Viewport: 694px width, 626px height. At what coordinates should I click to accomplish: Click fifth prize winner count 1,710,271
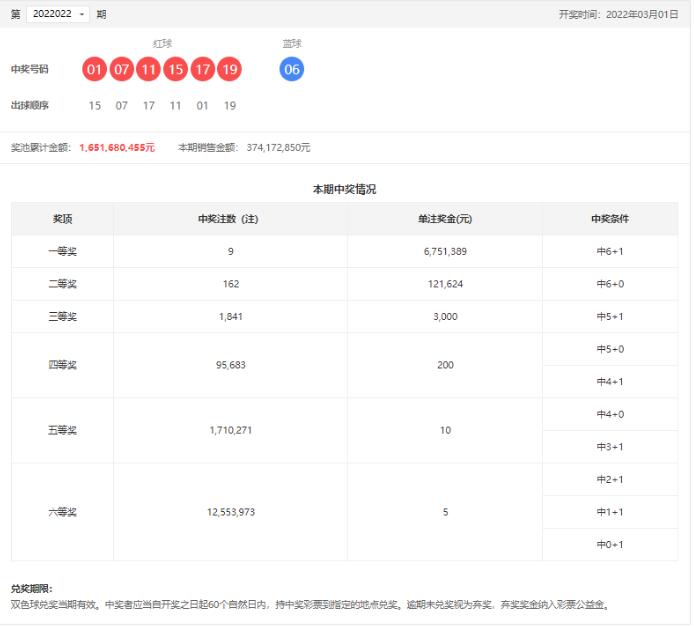[x=231, y=430]
